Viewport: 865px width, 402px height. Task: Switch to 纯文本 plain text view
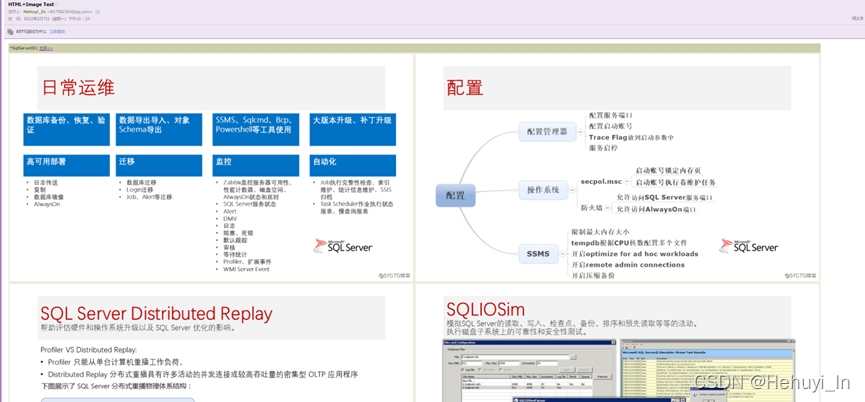[x=857, y=18]
